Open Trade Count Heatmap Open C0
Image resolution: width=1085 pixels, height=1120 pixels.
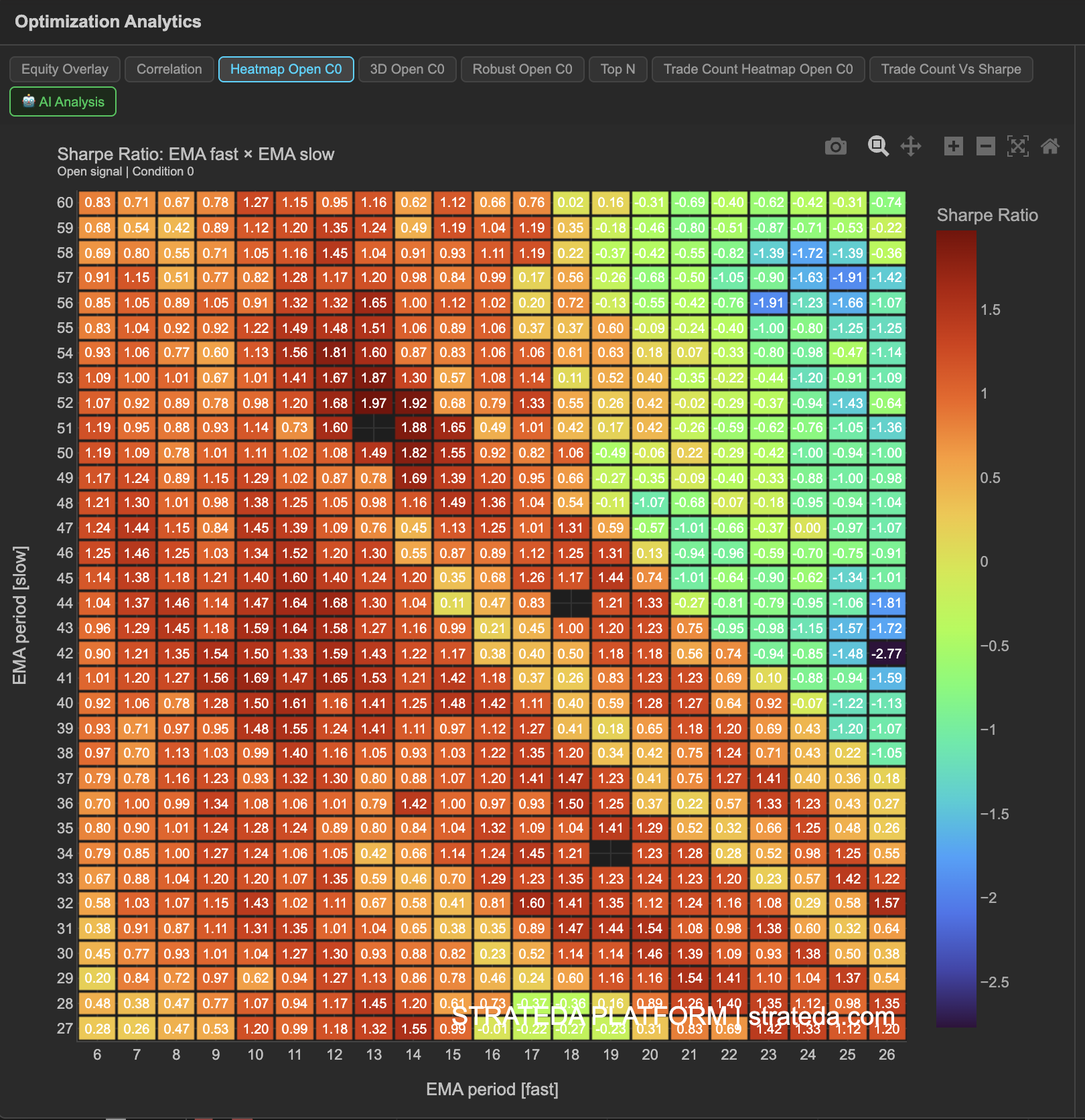pyautogui.click(x=757, y=69)
